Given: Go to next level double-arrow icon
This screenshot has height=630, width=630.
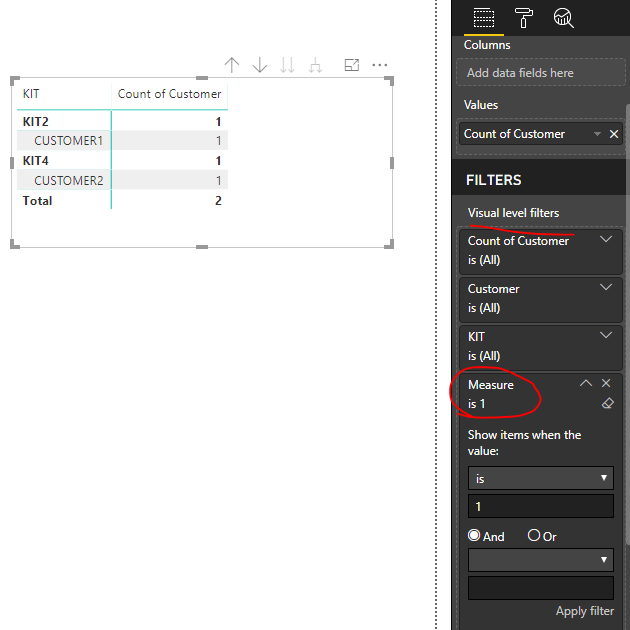Looking at the screenshot, I should click(287, 65).
